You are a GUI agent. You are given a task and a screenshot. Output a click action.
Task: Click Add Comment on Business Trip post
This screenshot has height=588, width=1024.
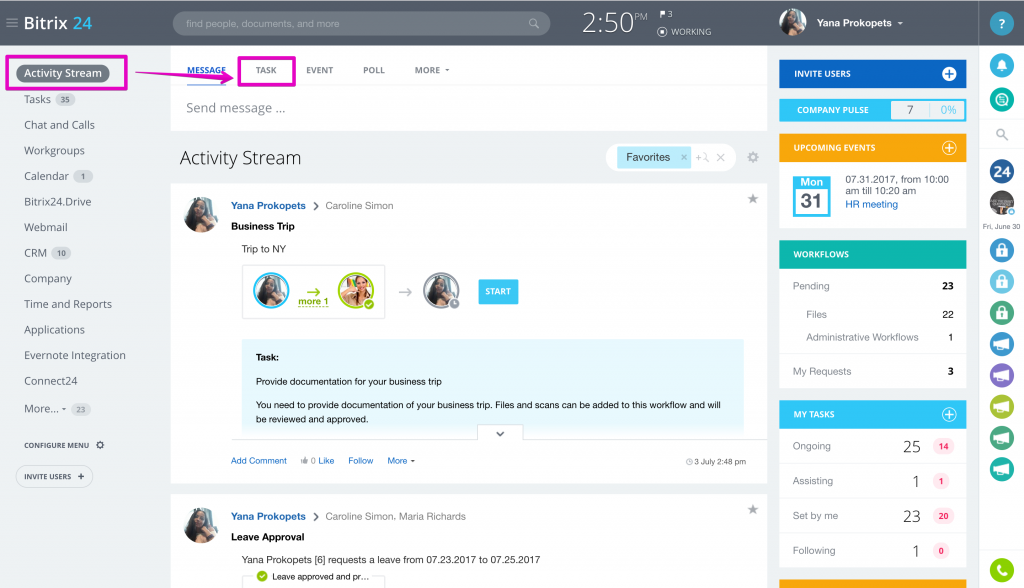click(259, 461)
